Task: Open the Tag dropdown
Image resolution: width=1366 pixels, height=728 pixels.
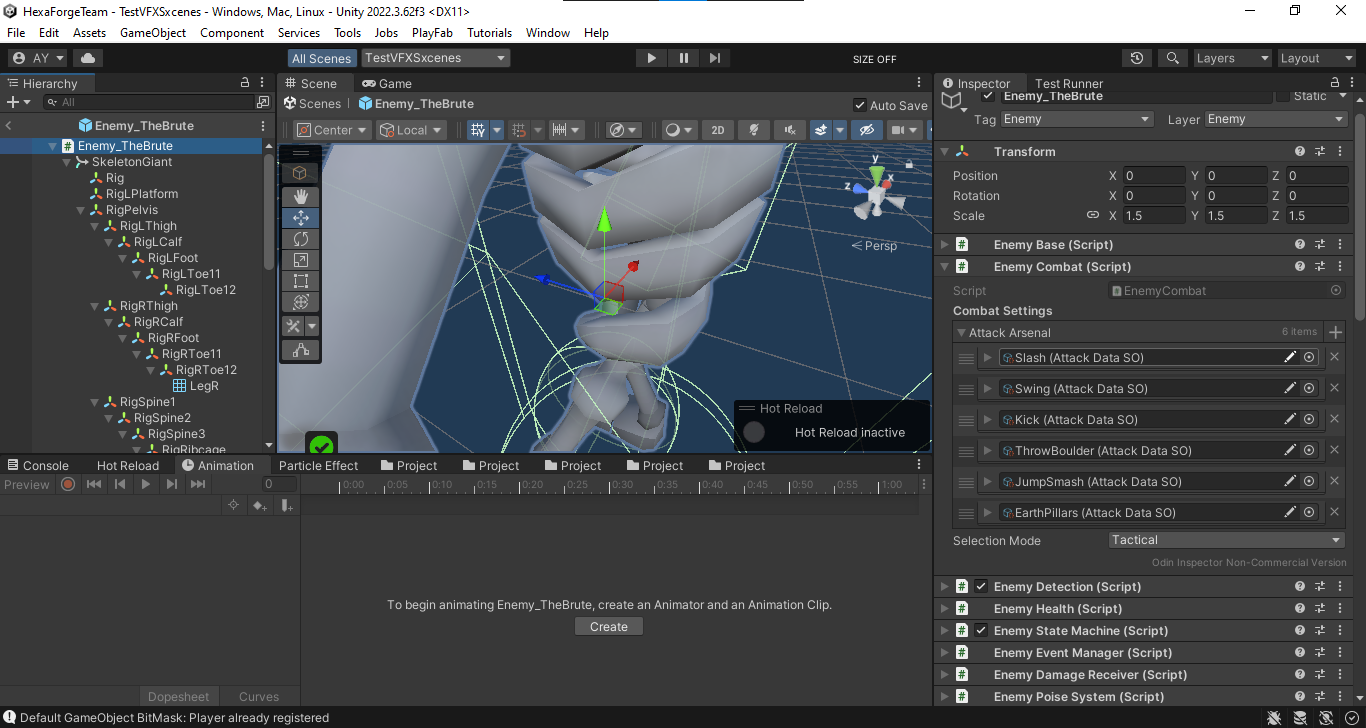Action: (1076, 119)
